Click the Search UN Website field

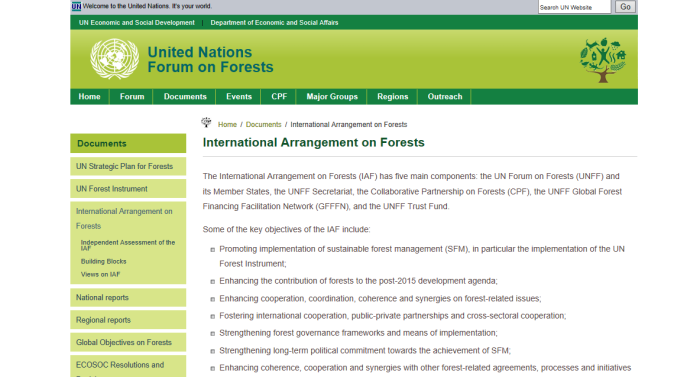click(574, 7)
